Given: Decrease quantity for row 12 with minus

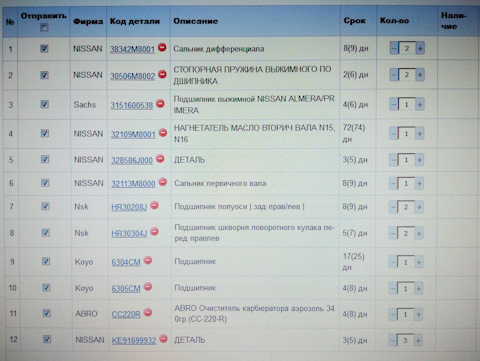Looking at the screenshot, I should click(393, 340).
